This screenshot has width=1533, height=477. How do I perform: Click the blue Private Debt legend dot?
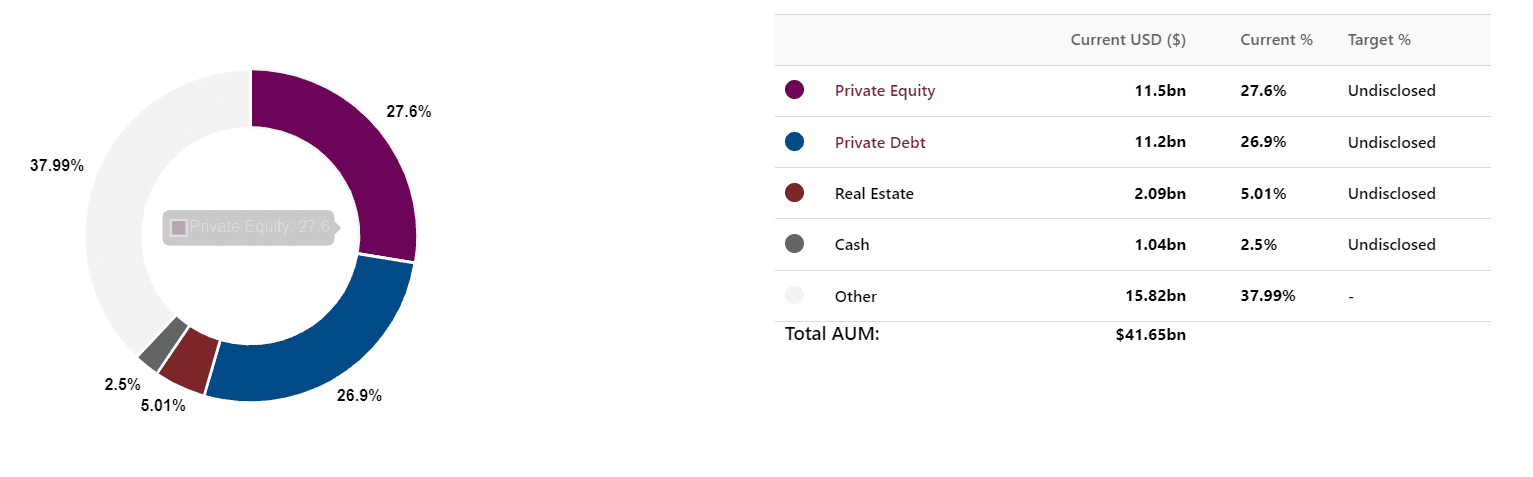pyautogui.click(x=795, y=142)
